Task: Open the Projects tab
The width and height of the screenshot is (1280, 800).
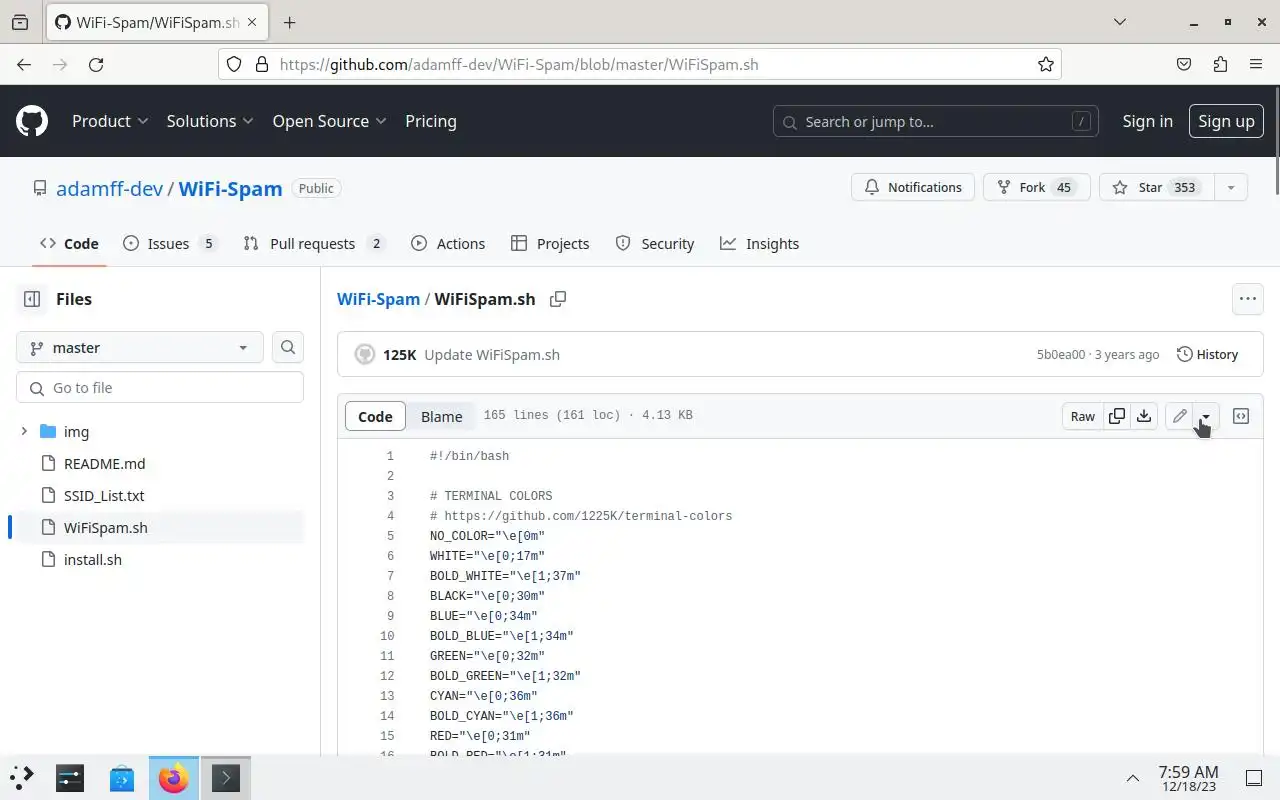Action: tap(550, 243)
